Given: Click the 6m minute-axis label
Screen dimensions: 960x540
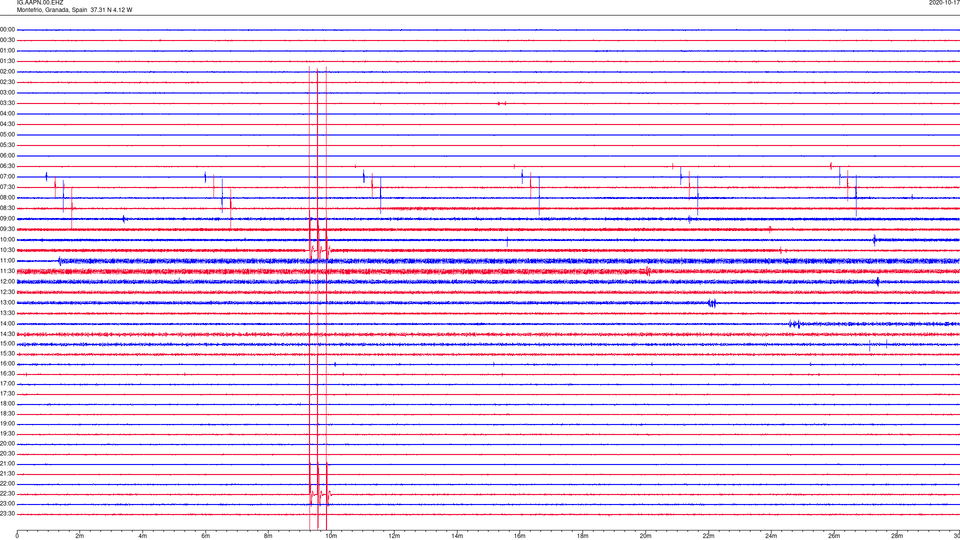Looking at the screenshot, I should [x=206, y=536].
